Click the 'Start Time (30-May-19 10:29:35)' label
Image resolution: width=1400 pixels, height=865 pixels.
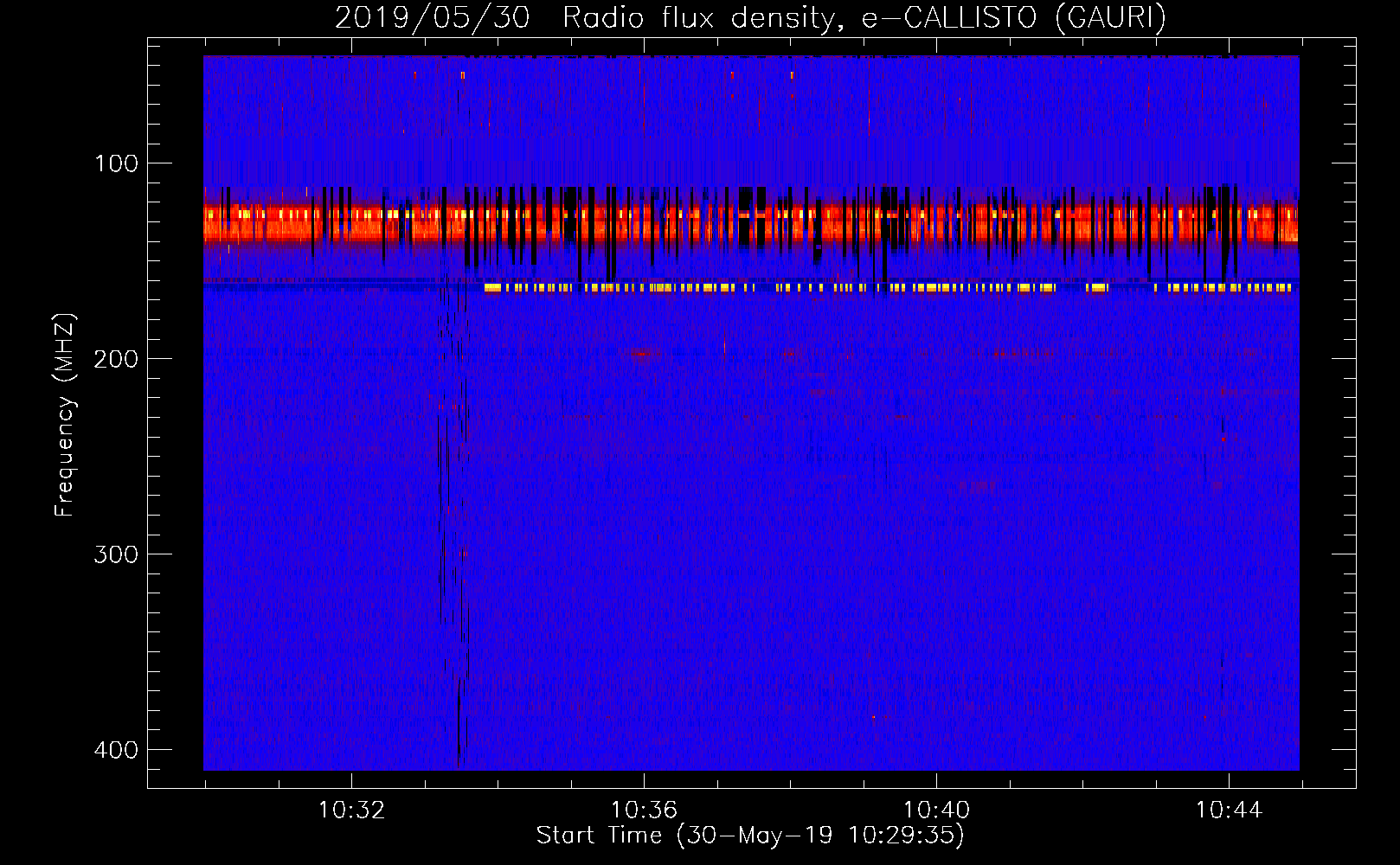(750, 836)
